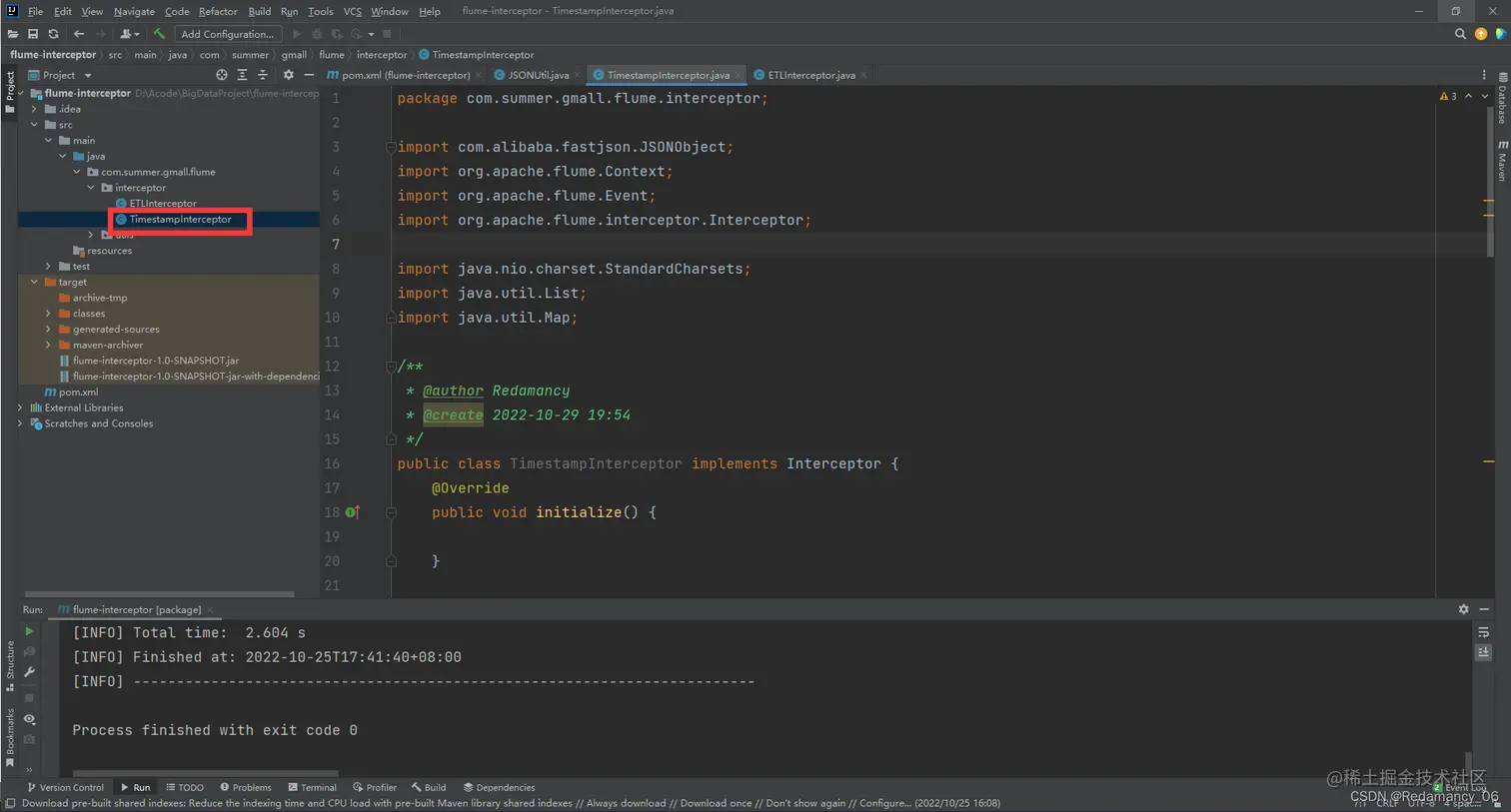
Task: Select flume-interceptor-1.0-SNAPSHOT.jar file
Action: click(x=155, y=361)
